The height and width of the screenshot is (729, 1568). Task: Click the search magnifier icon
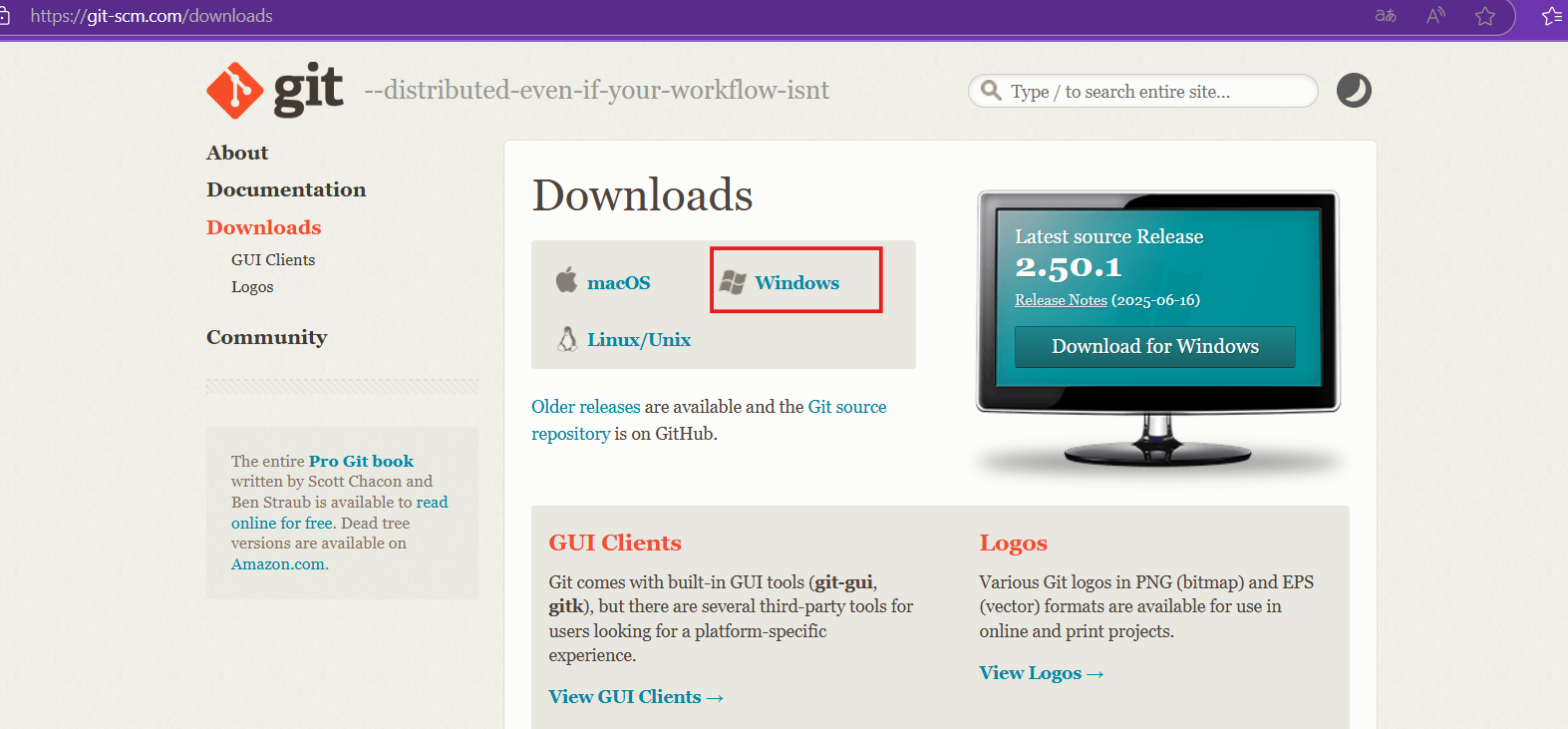point(991,91)
